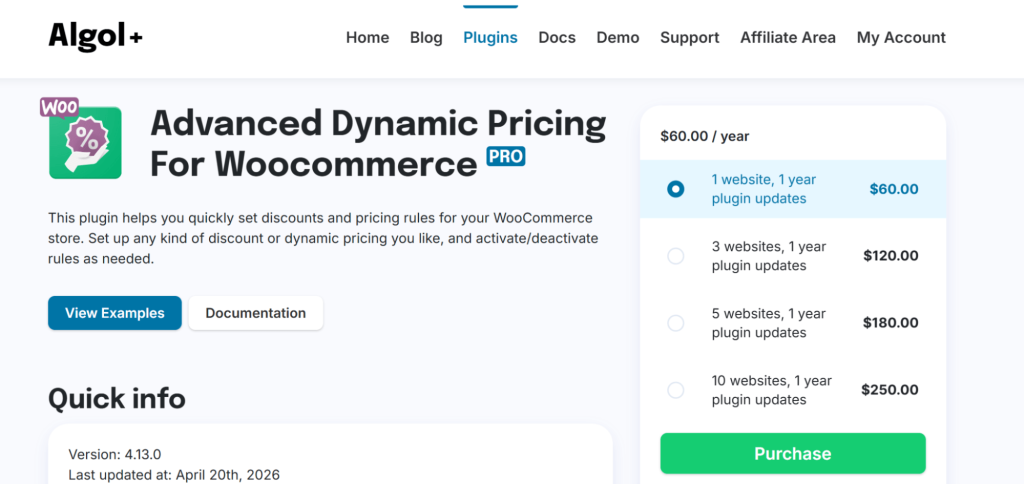Click 'Last updated at: April 20th, 2026'
Viewport: 1024px width, 484px height.
coord(174,475)
